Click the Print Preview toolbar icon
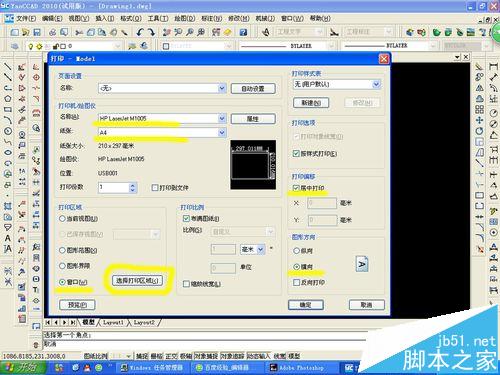500x375 pixels. tap(64, 32)
